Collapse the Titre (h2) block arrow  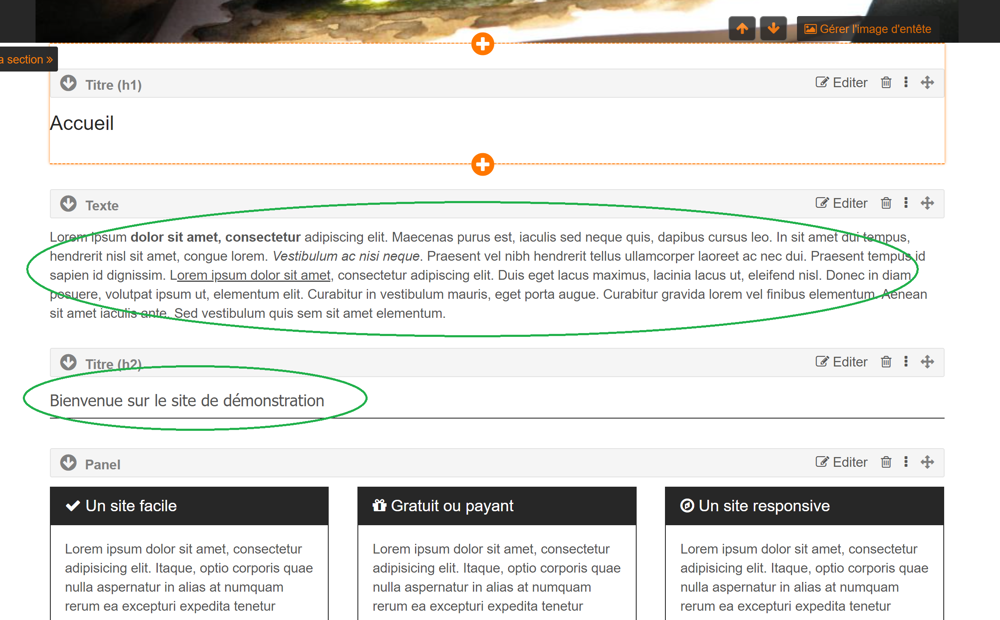point(68,363)
